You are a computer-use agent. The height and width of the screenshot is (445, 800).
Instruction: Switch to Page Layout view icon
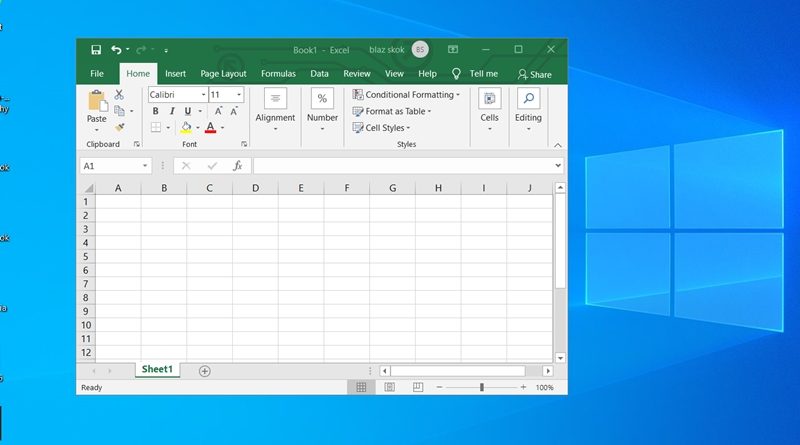[x=389, y=387]
